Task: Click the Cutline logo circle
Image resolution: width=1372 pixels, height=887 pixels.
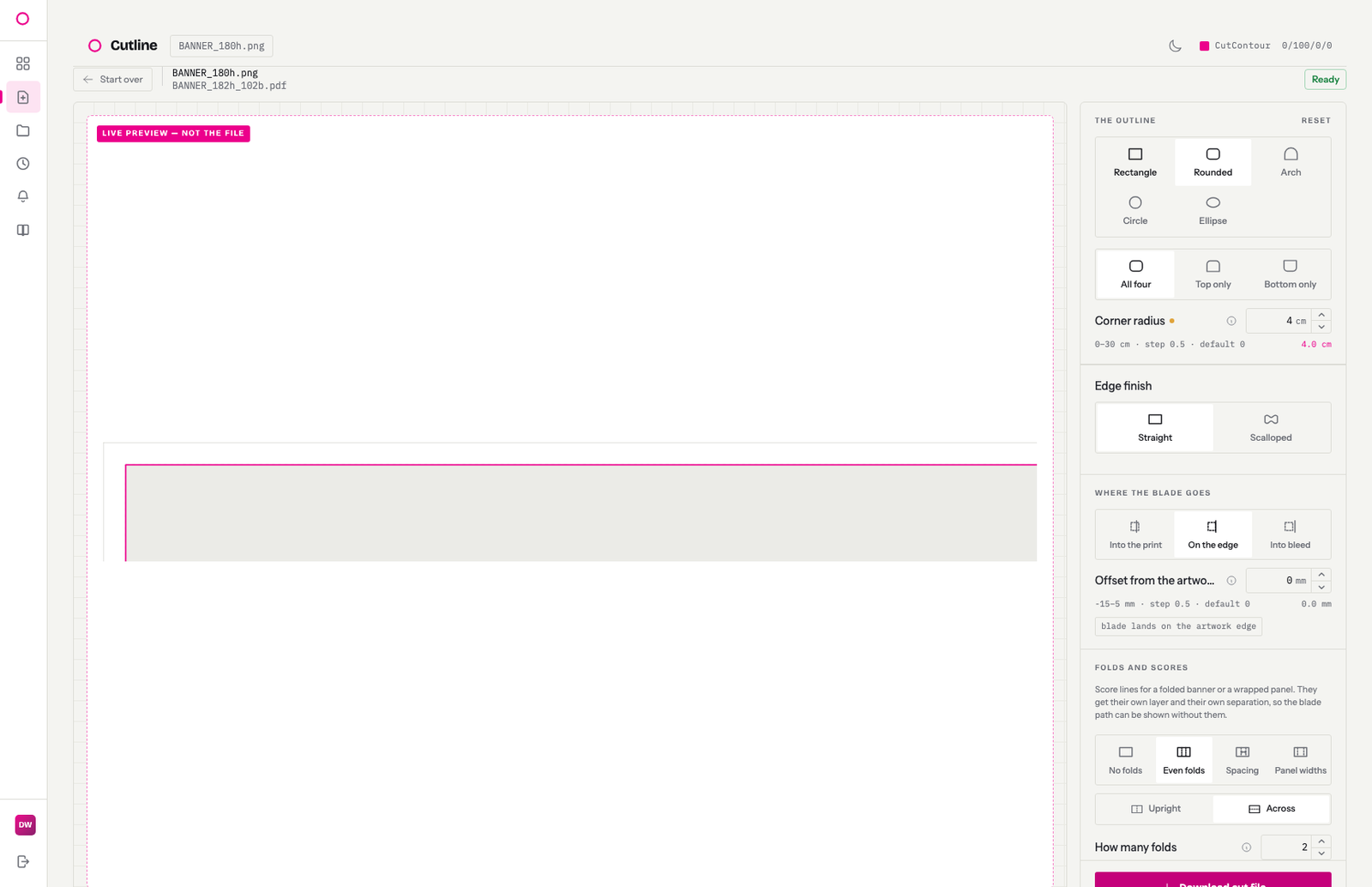Action: click(95, 45)
